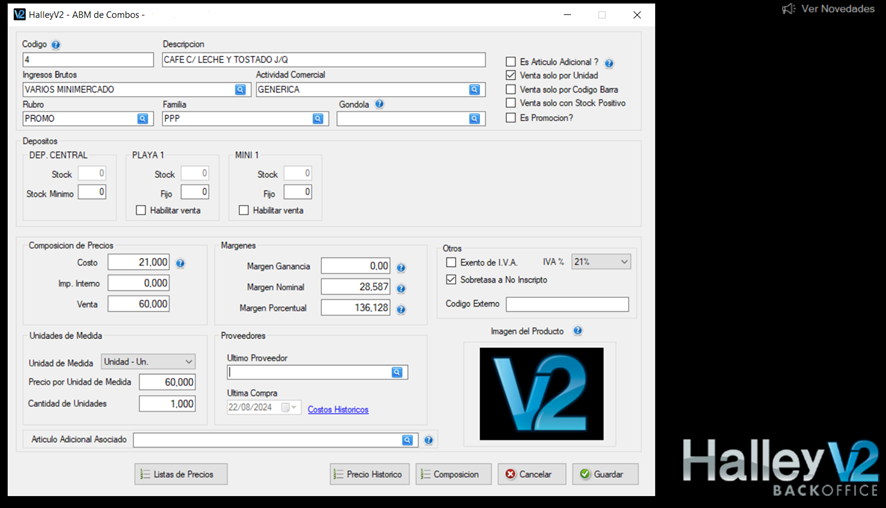Click the Venta price field
886x508 pixels.
point(138,304)
